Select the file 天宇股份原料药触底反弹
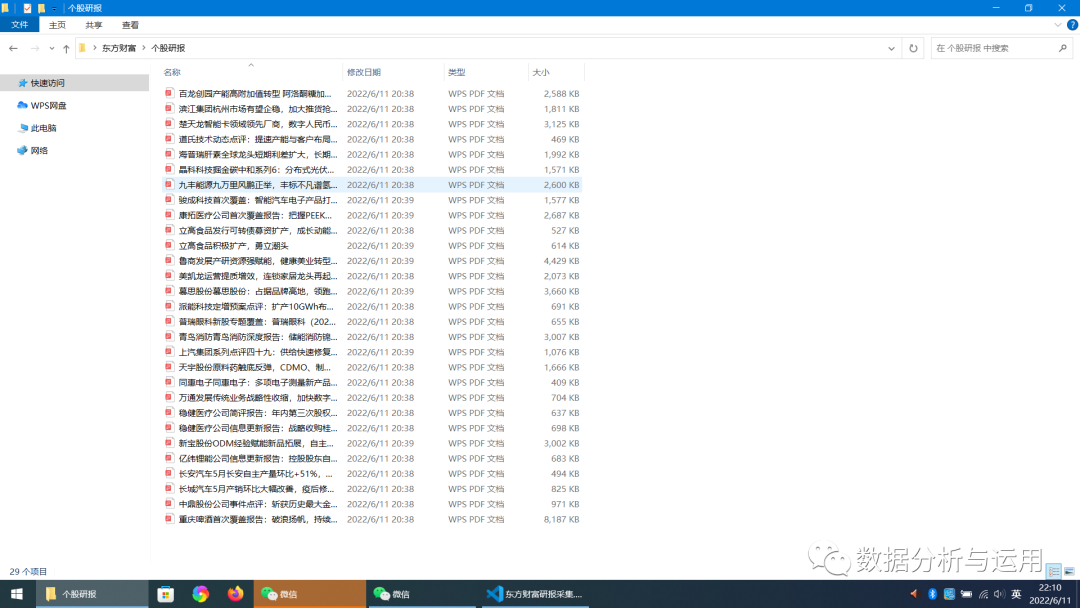 [372, 367]
